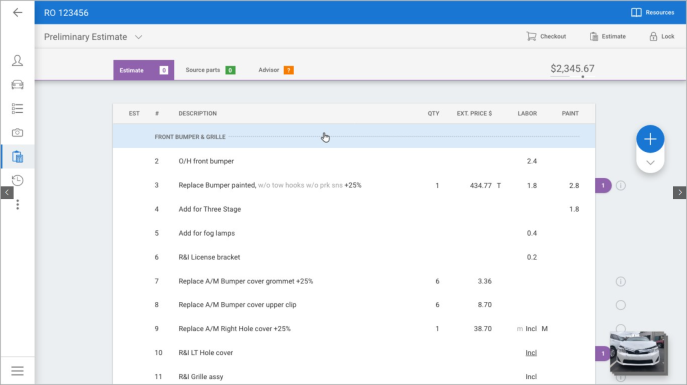Switch to the Estimate tab

pos(144,70)
